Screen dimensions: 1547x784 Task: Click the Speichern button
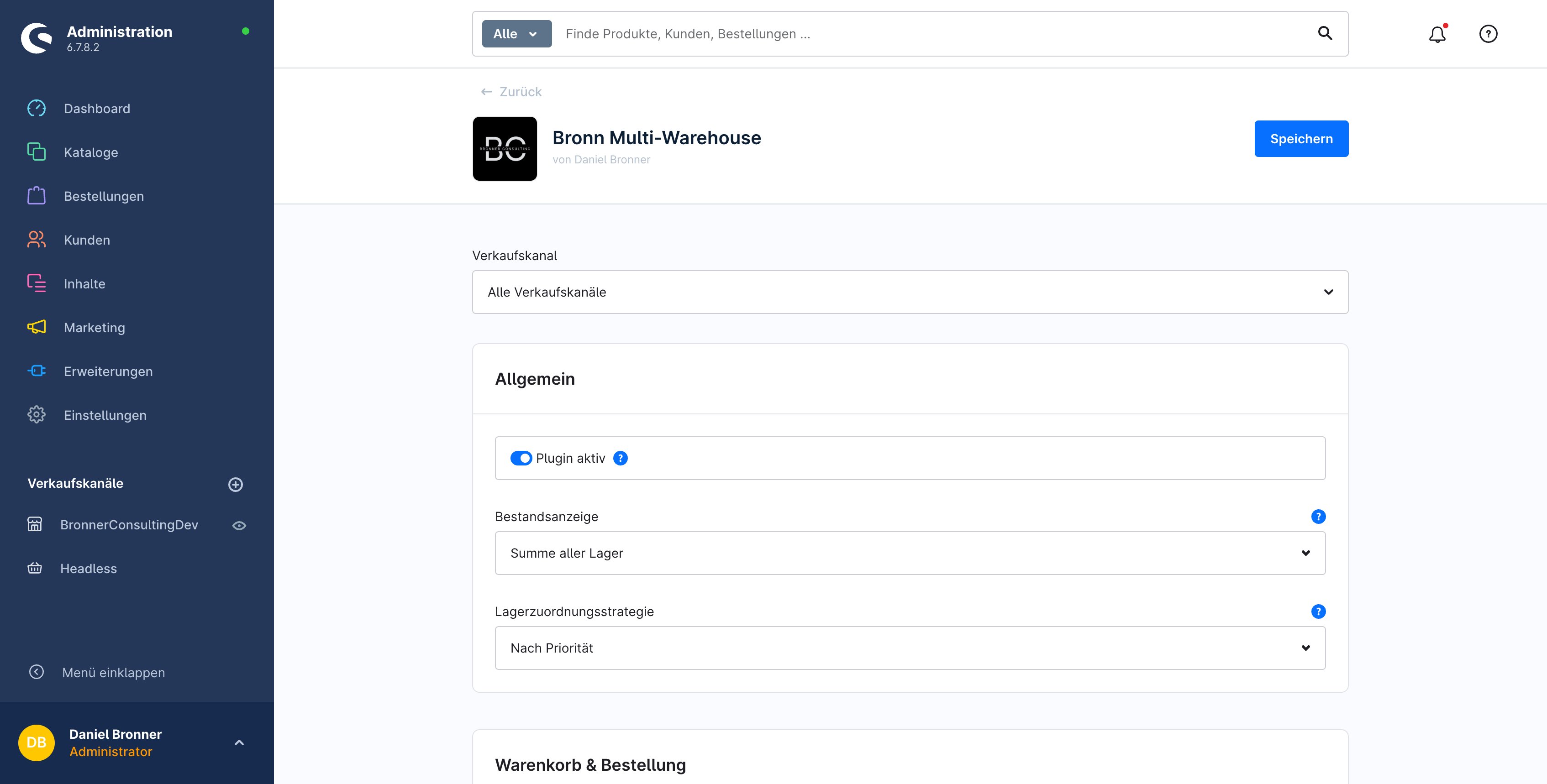1301,138
